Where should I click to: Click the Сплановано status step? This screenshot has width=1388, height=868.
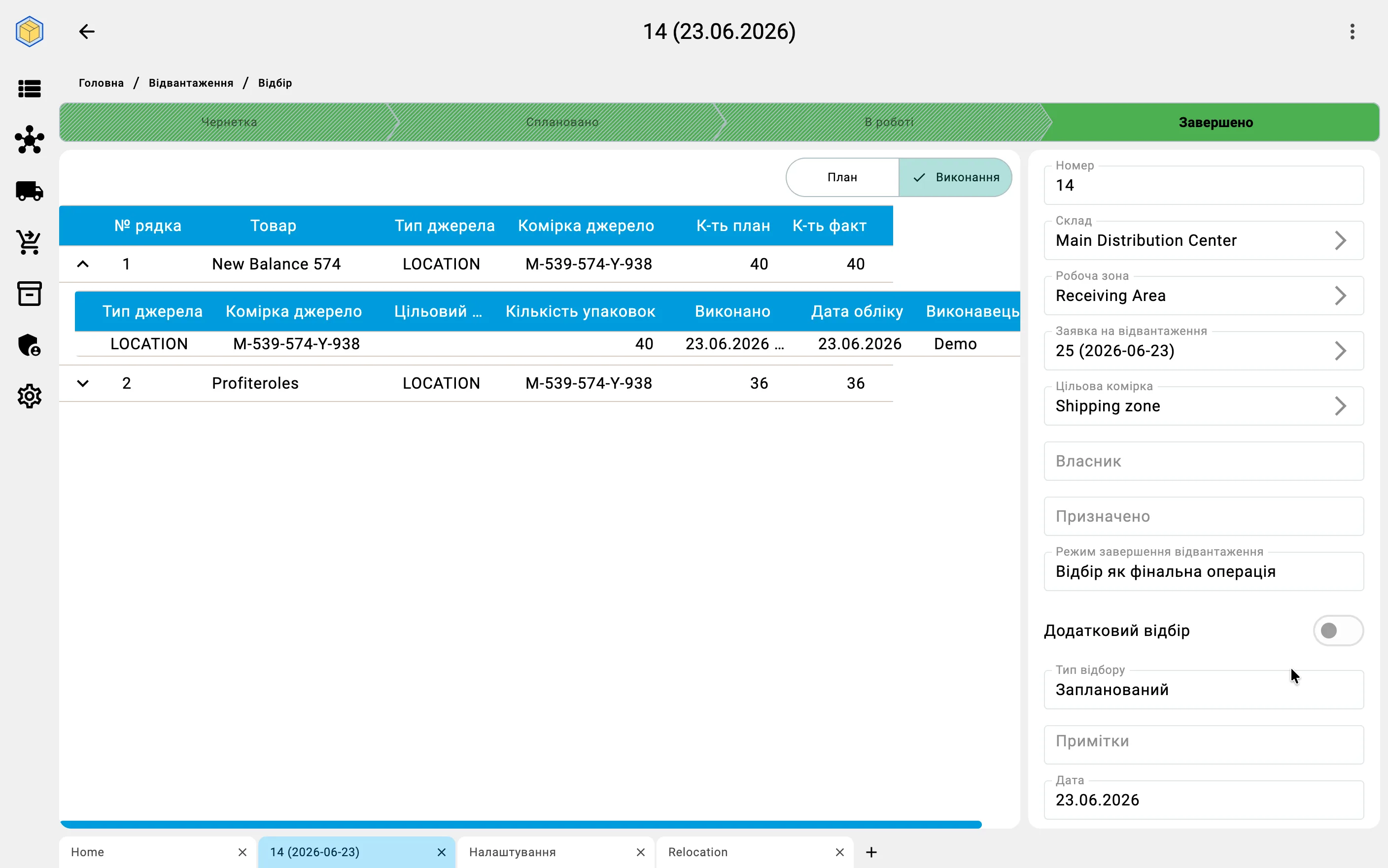(562, 122)
